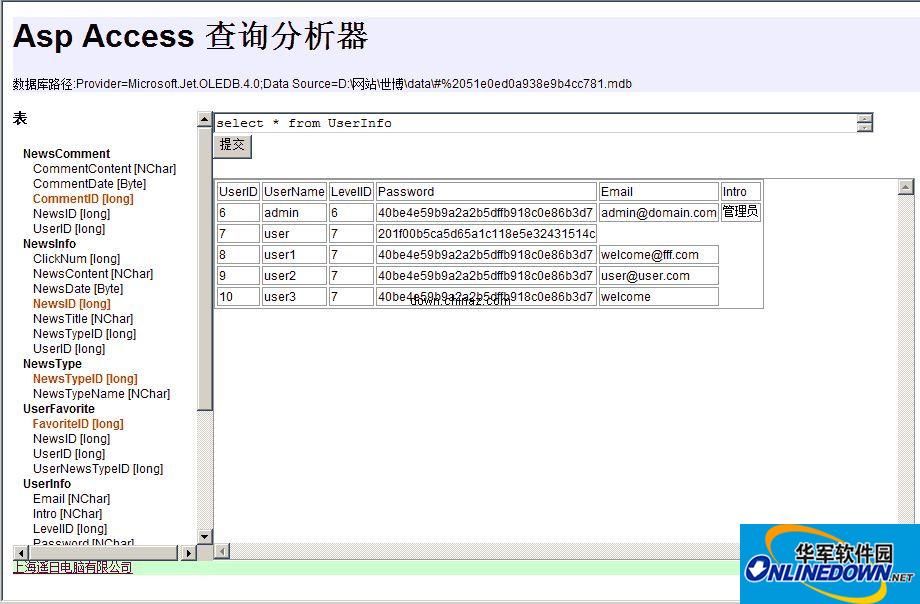Select the NewsComment table name
This screenshot has width=920, height=604.
coord(66,154)
